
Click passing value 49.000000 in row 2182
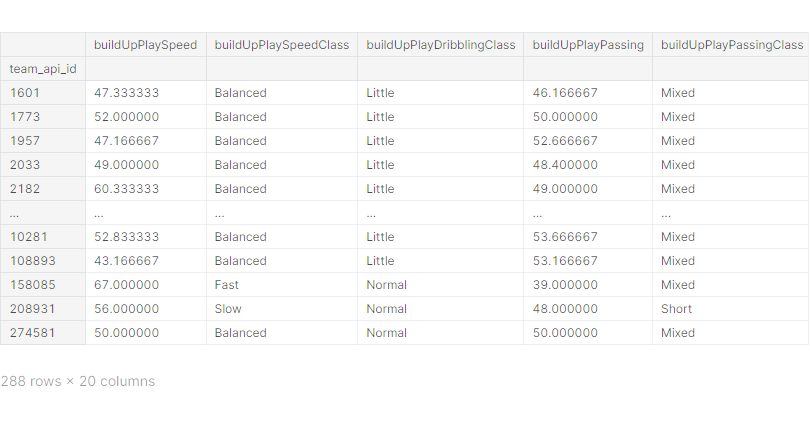click(565, 189)
